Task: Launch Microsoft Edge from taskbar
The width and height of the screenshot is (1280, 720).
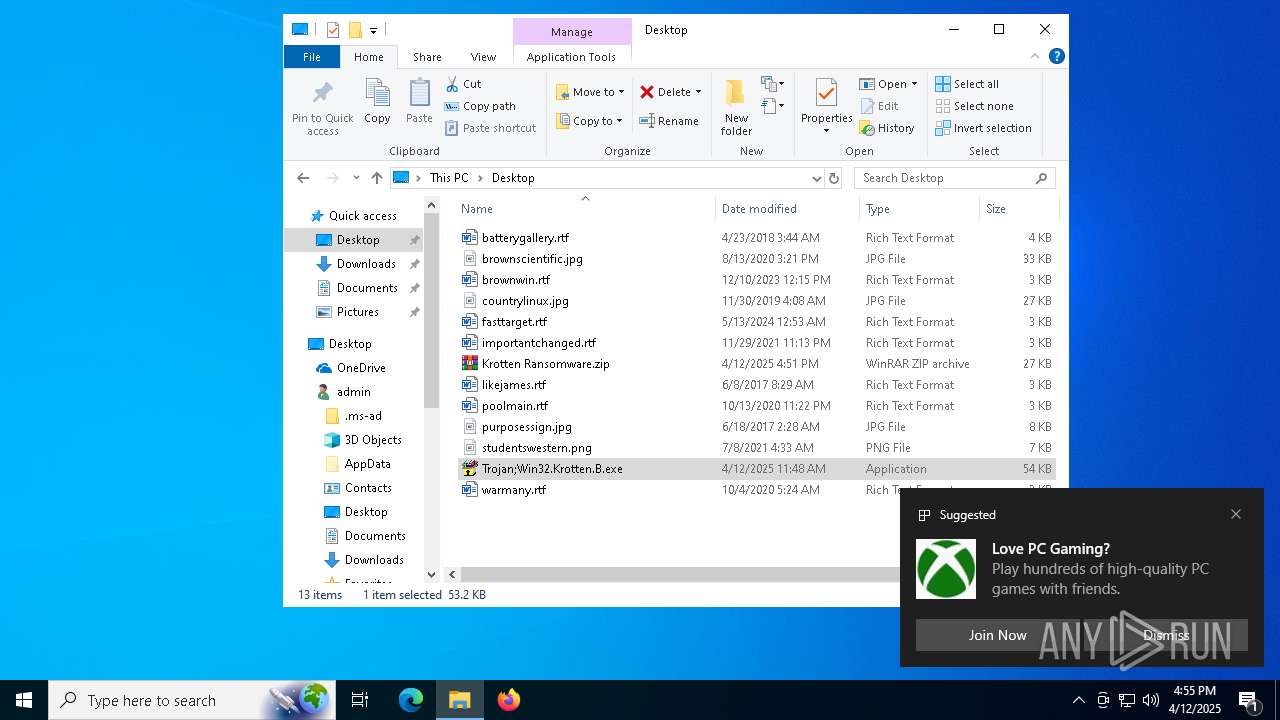Action: pos(411,700)
